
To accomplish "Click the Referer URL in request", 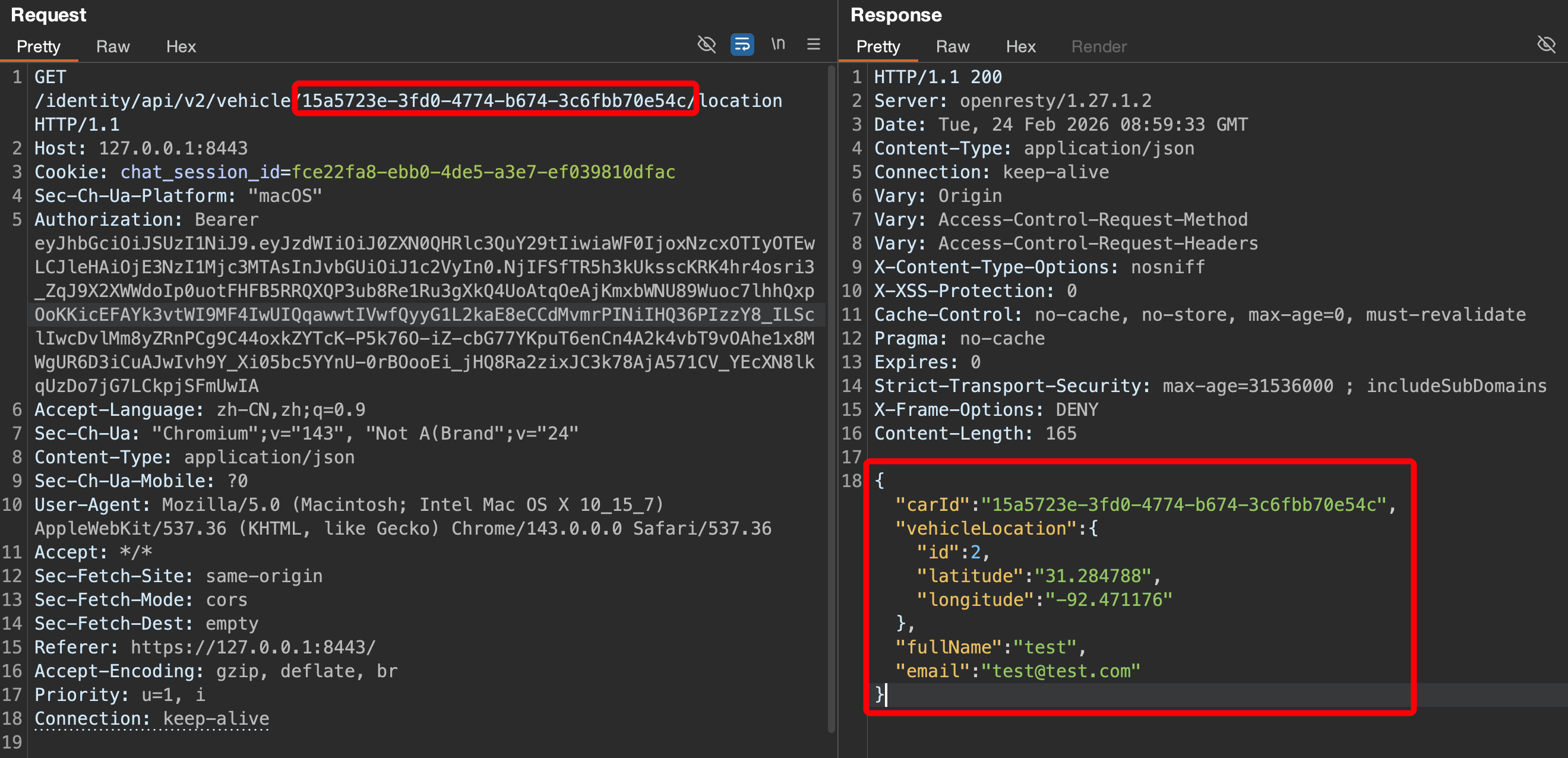I will [x=253, y=647].
